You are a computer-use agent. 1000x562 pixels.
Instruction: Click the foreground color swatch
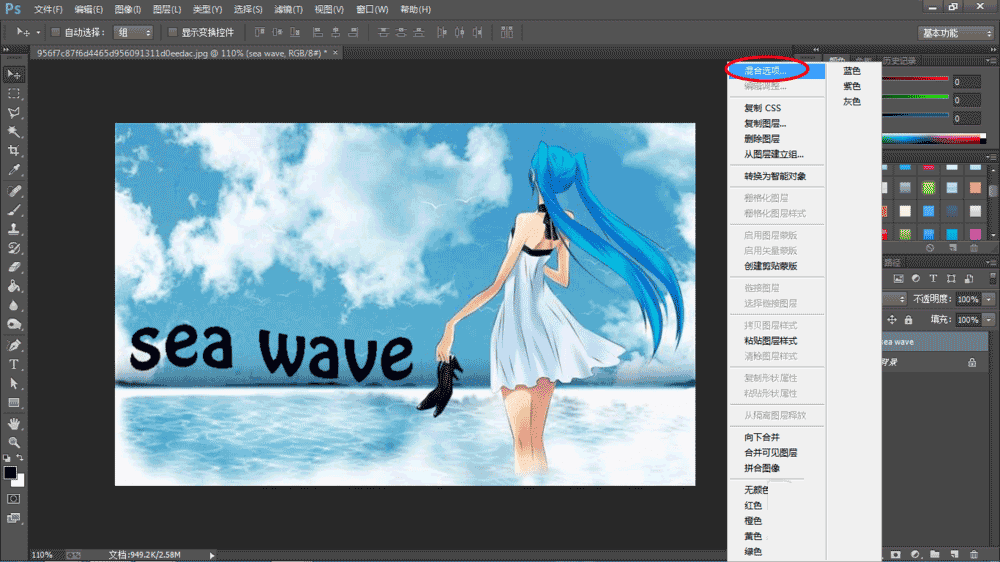(10, 472)
